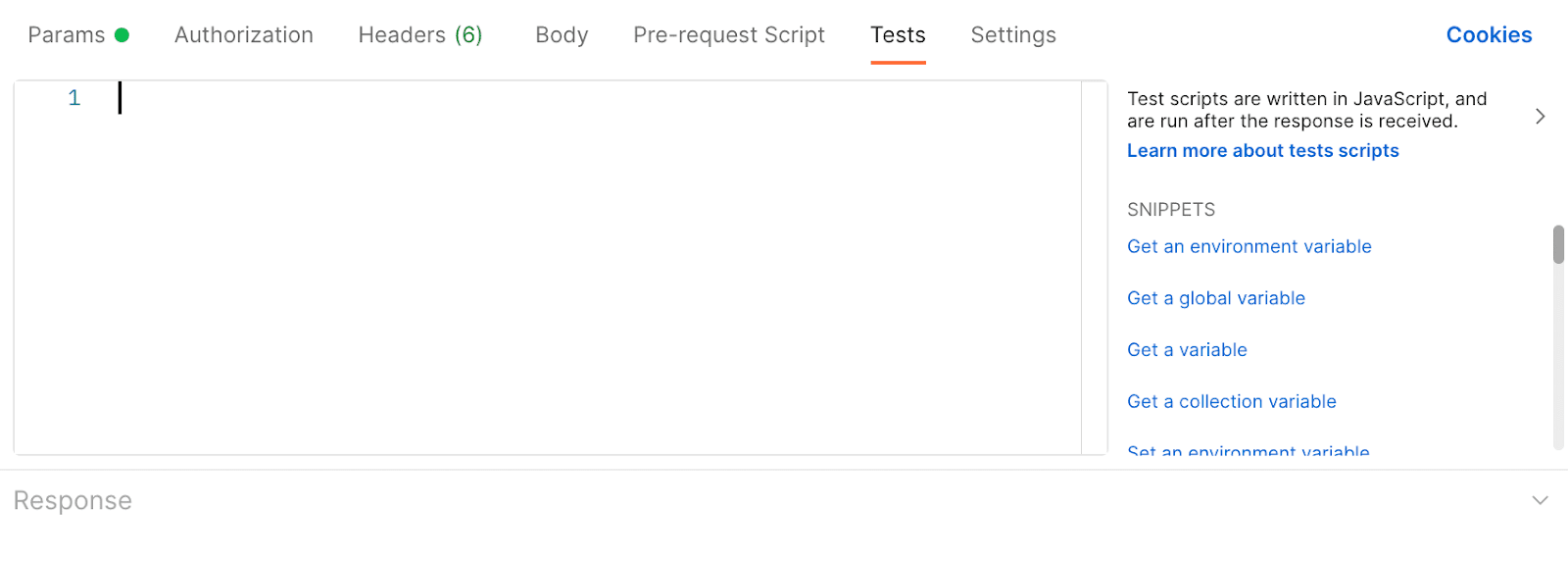
Task: Place cursor in the test script editor
Action: click(x=598, y=267)
